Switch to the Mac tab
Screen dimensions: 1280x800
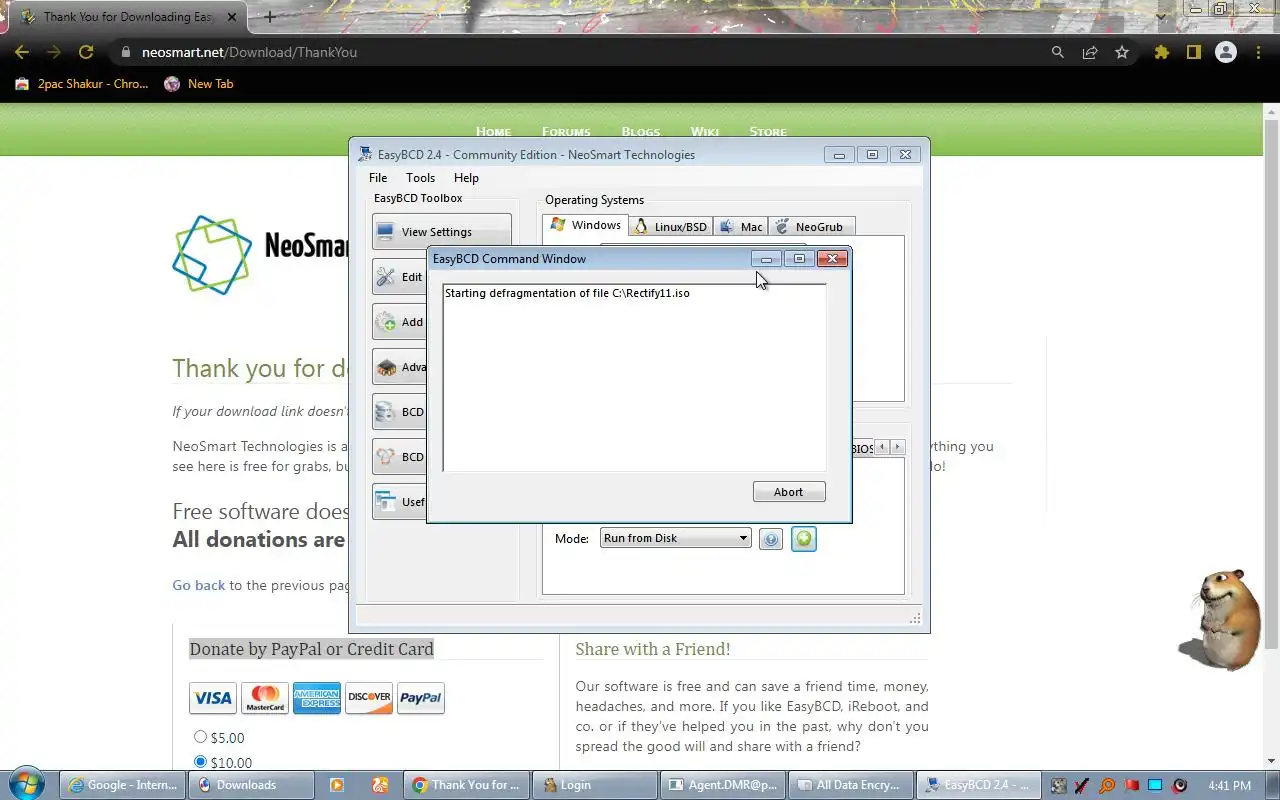[x=741, y=227]
